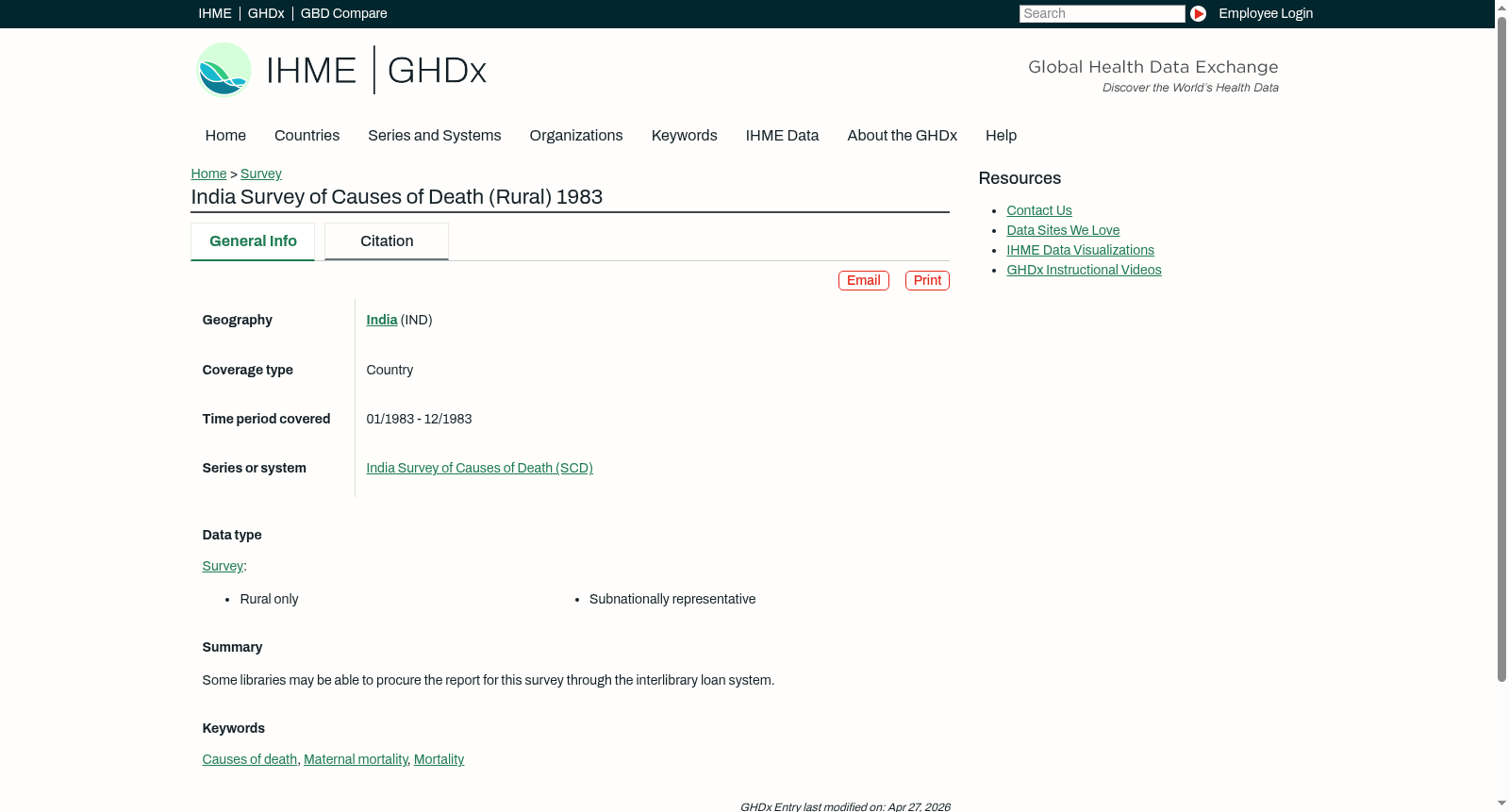
Task: Open the Keywords menu
Action: [685, 136]
